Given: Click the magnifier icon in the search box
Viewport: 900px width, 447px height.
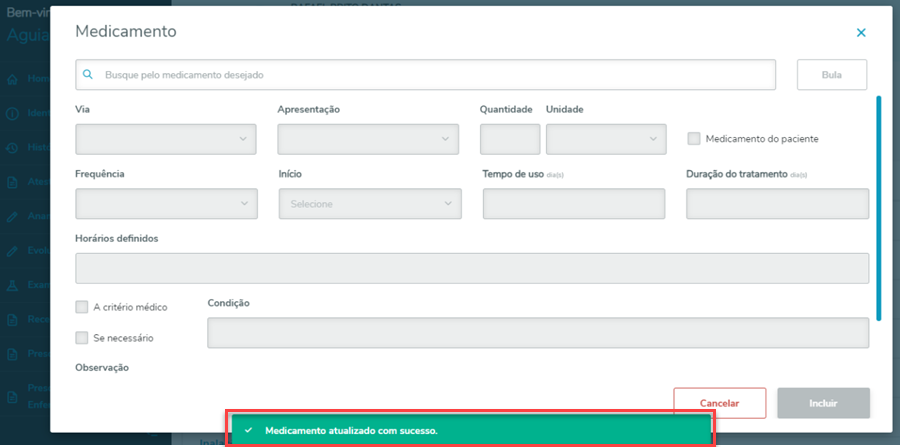Looking at the screenshot, I should point(88,75).
